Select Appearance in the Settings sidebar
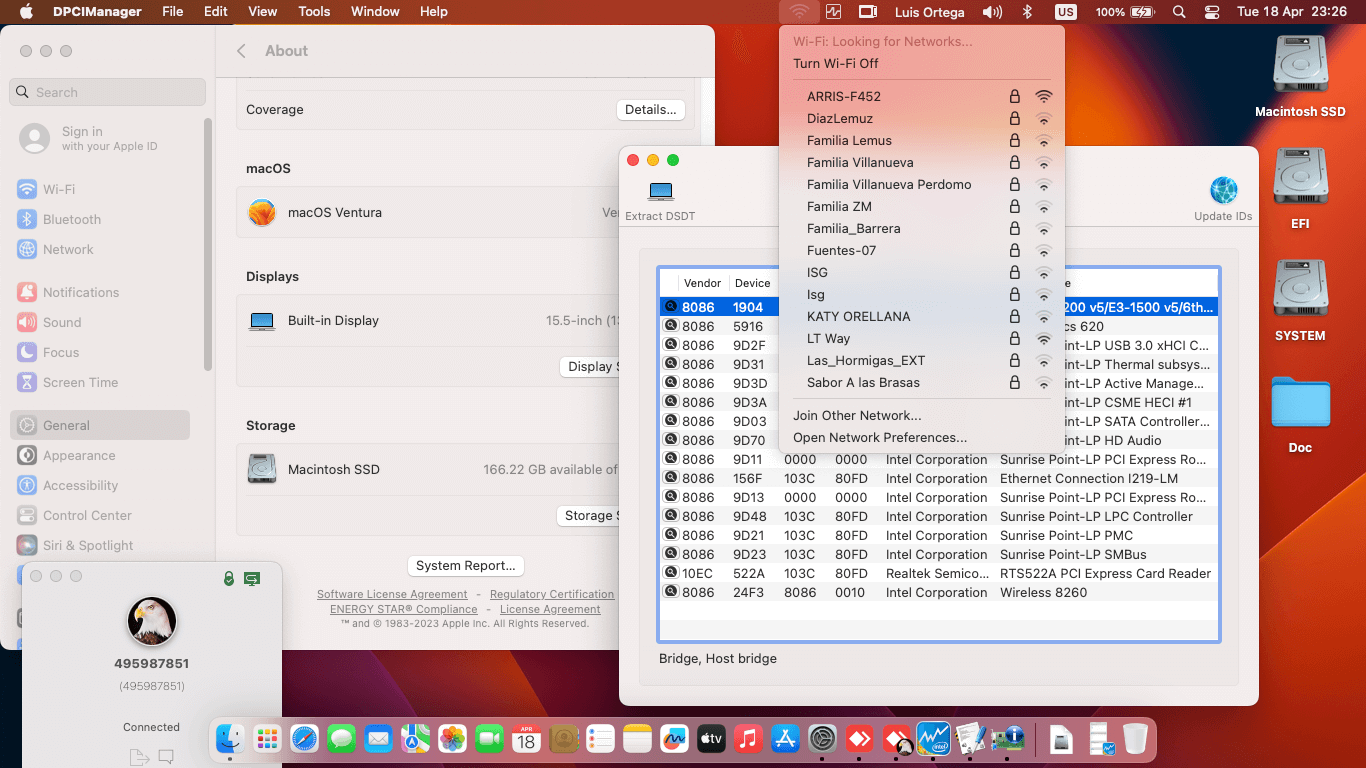1366x768 pixels. tap(100, 455)
